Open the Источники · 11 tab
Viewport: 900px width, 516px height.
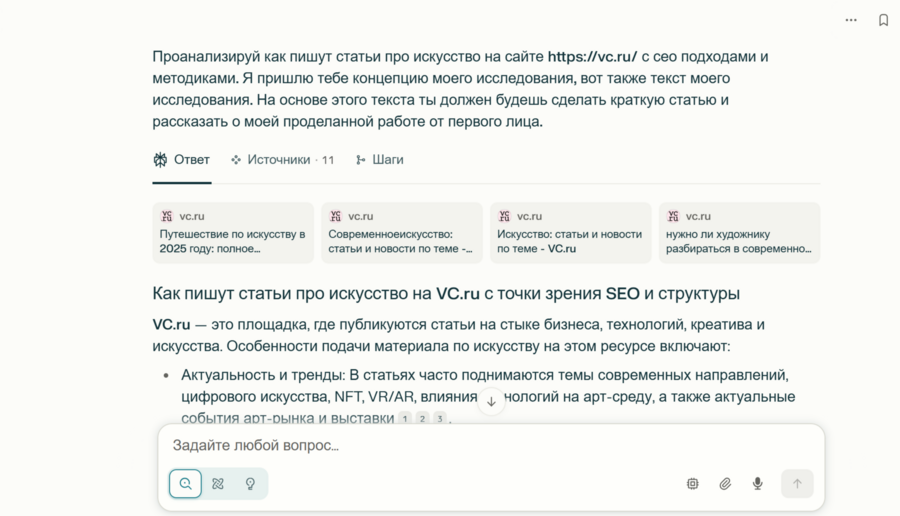click(283, 160)
